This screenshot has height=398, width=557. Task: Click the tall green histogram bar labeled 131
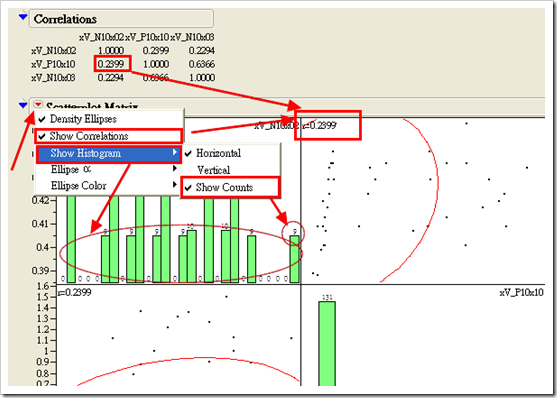[x=327, y=343]
